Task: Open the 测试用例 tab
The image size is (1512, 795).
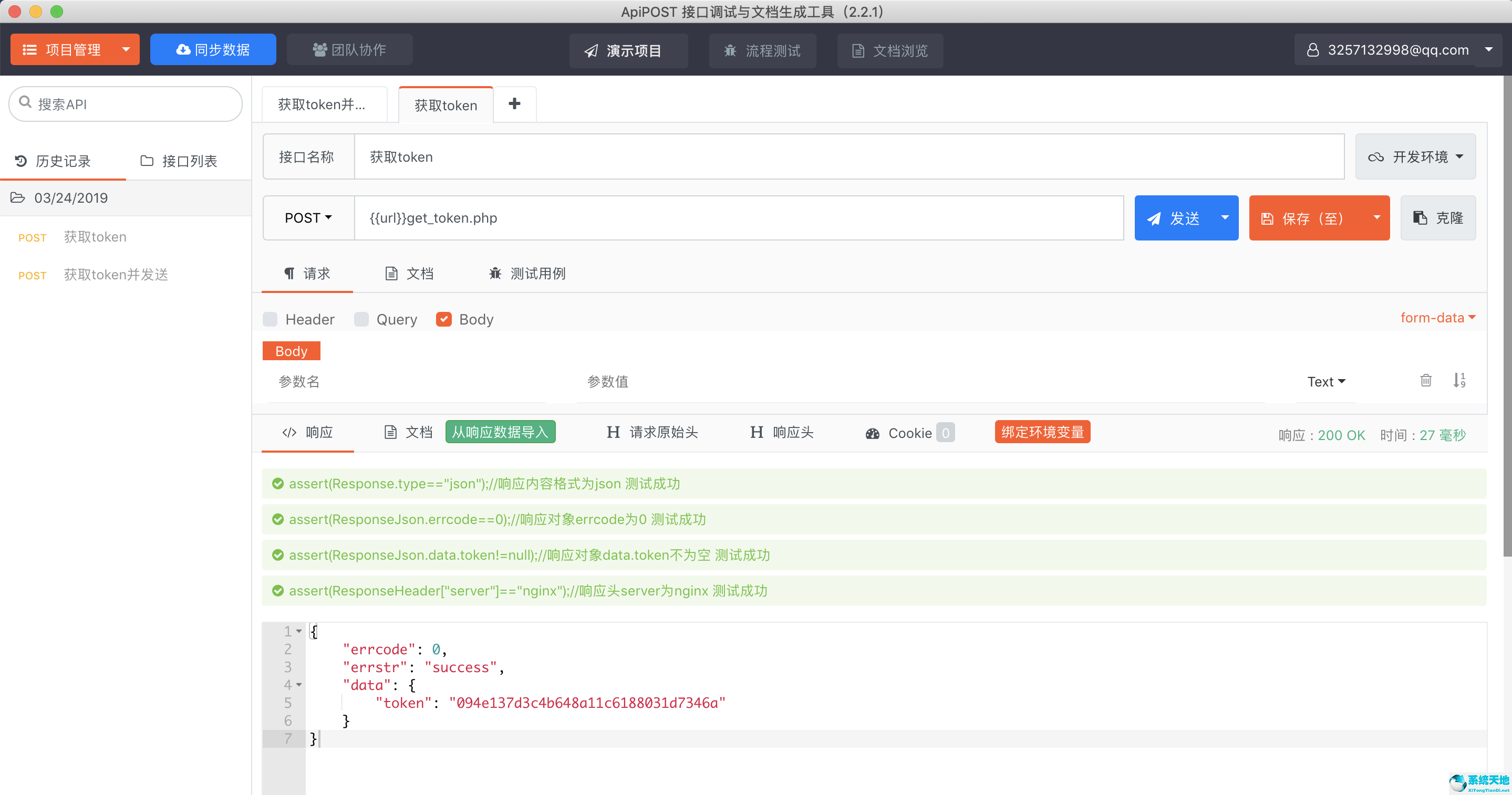Action: click(x=527, y=274)
